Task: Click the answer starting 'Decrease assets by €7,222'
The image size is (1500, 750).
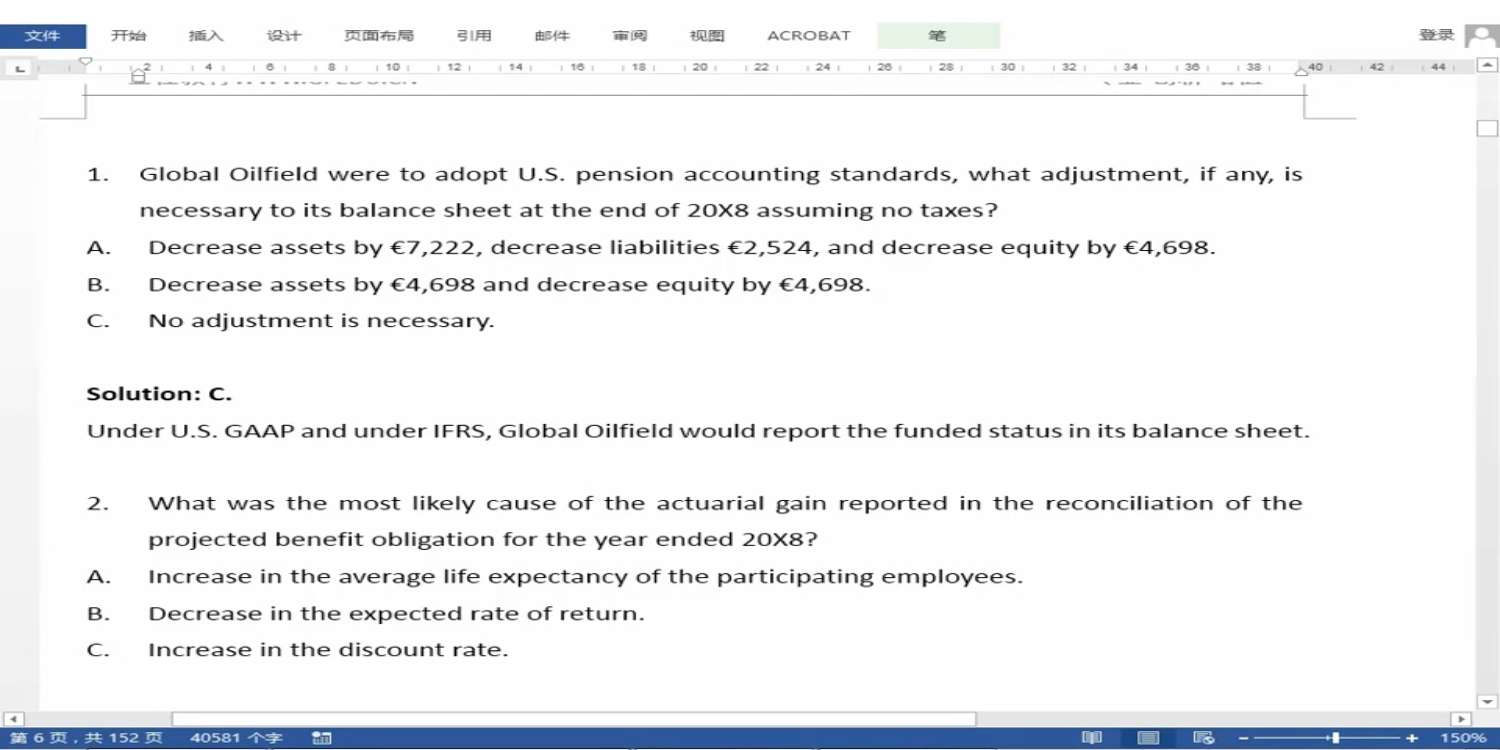Action: pos(682,248)
